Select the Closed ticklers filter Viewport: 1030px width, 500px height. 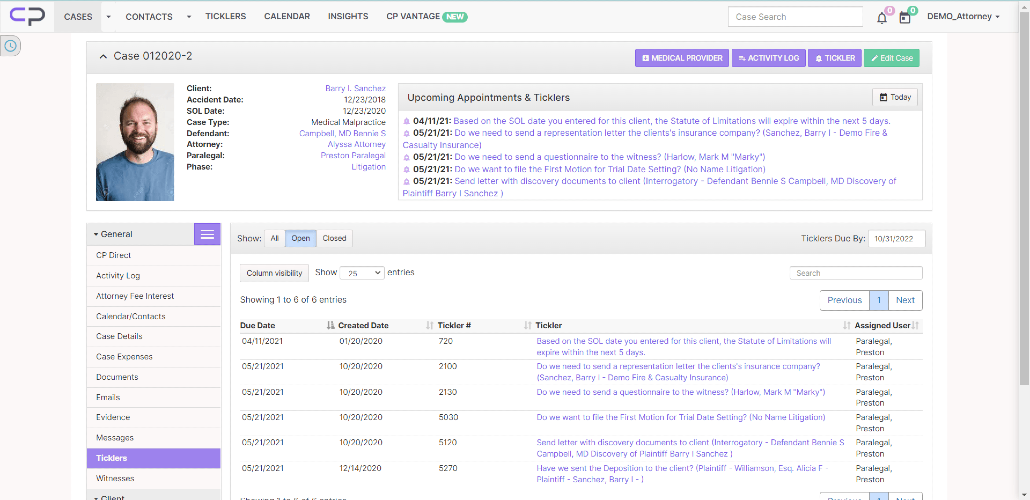(334, 239)
